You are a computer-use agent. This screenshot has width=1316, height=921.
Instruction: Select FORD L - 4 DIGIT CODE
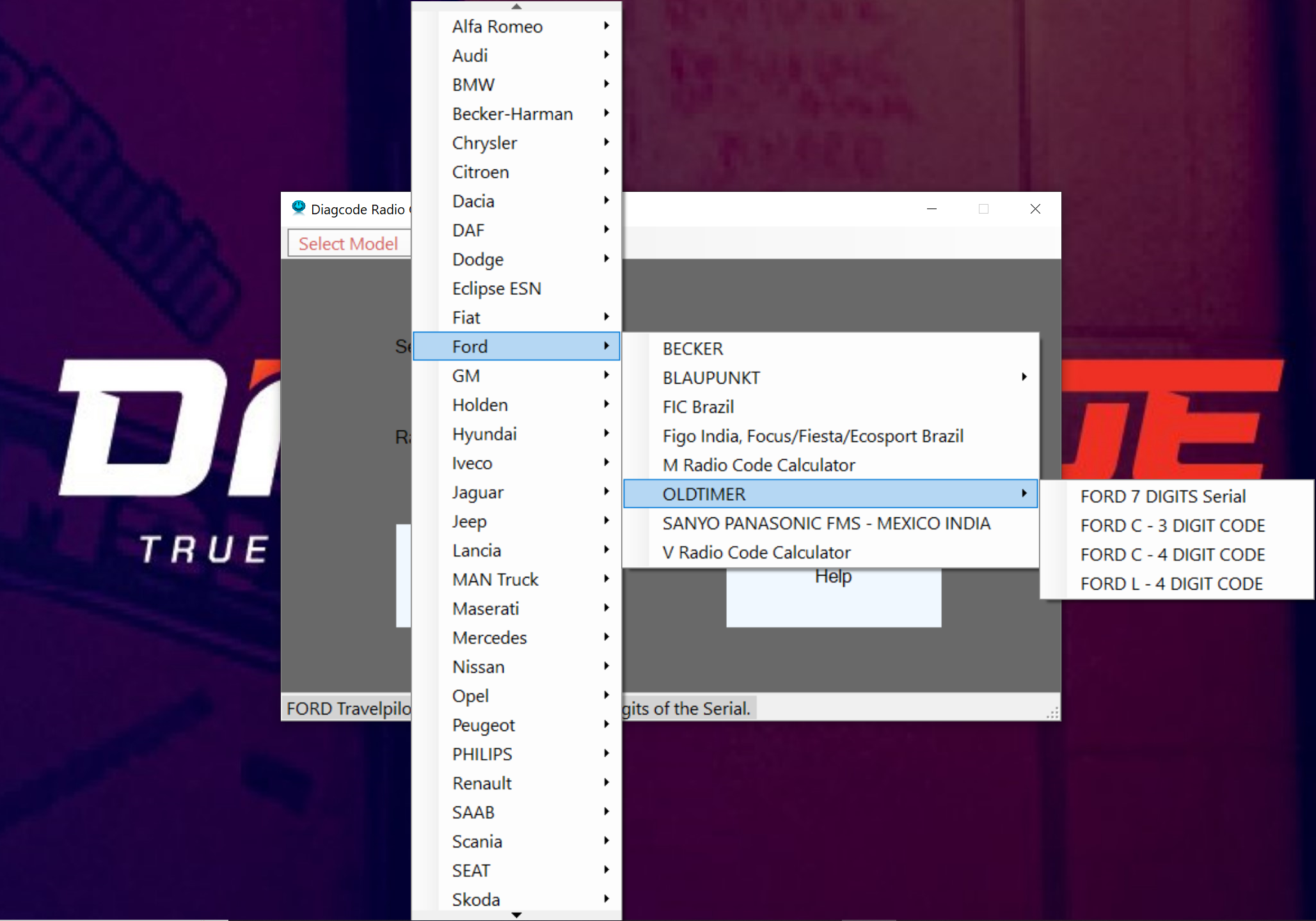point(1177,583)
